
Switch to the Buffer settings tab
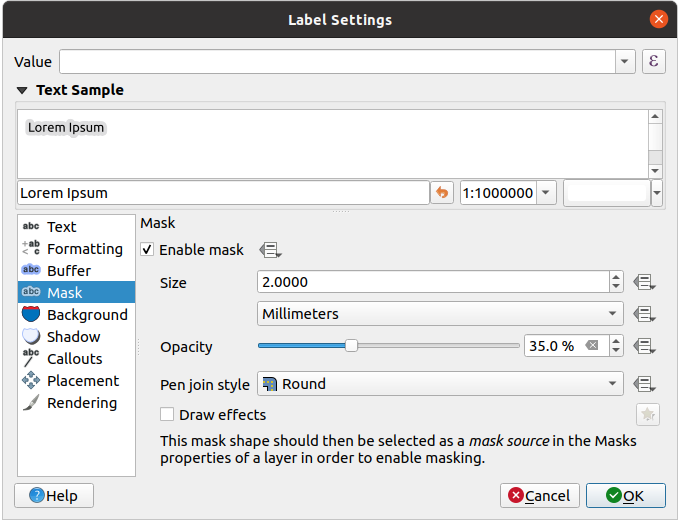pyautogui.click(x=68, y=271)
